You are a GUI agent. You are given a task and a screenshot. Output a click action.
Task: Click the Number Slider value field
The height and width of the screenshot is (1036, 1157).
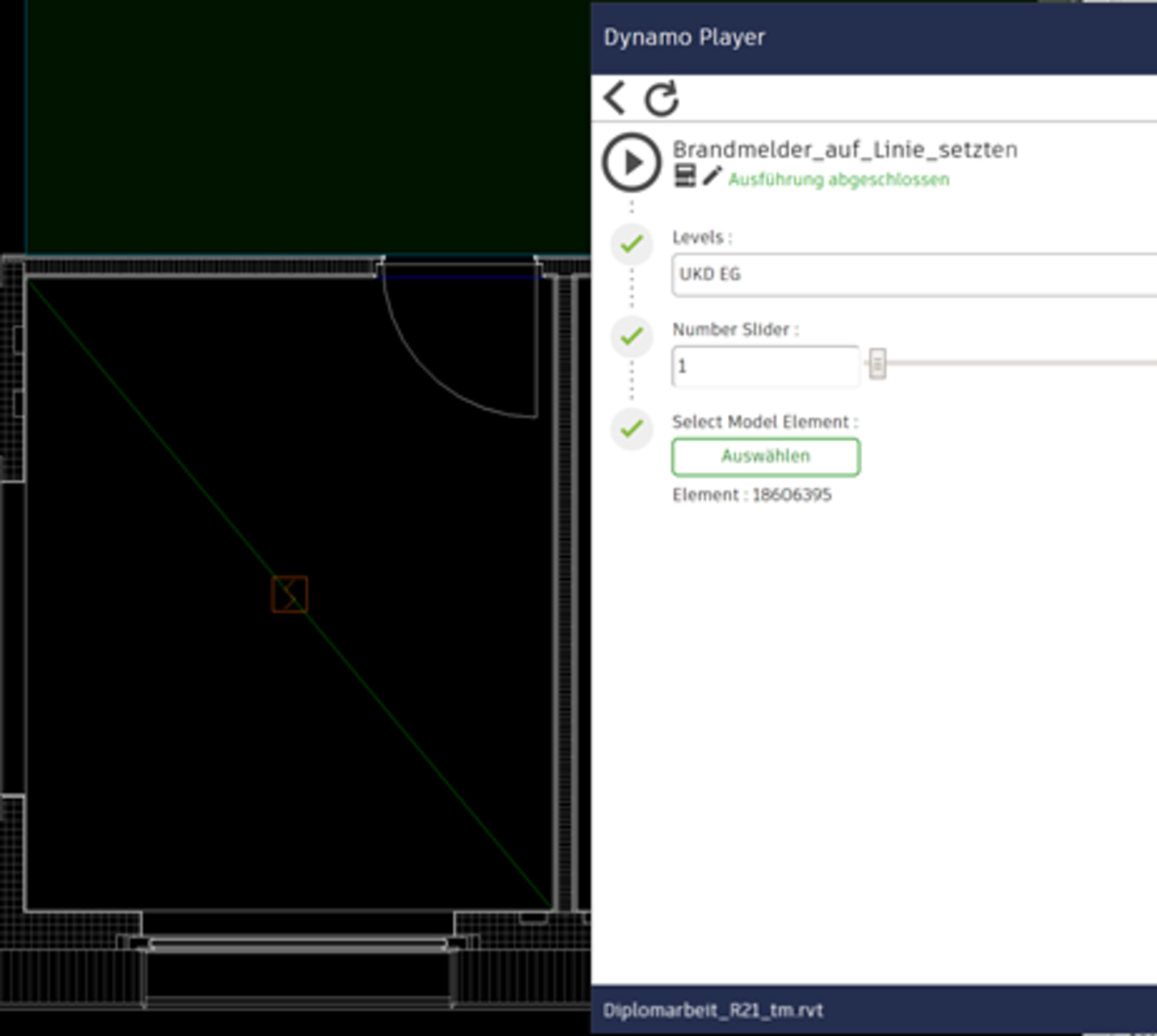click(765, 366)
